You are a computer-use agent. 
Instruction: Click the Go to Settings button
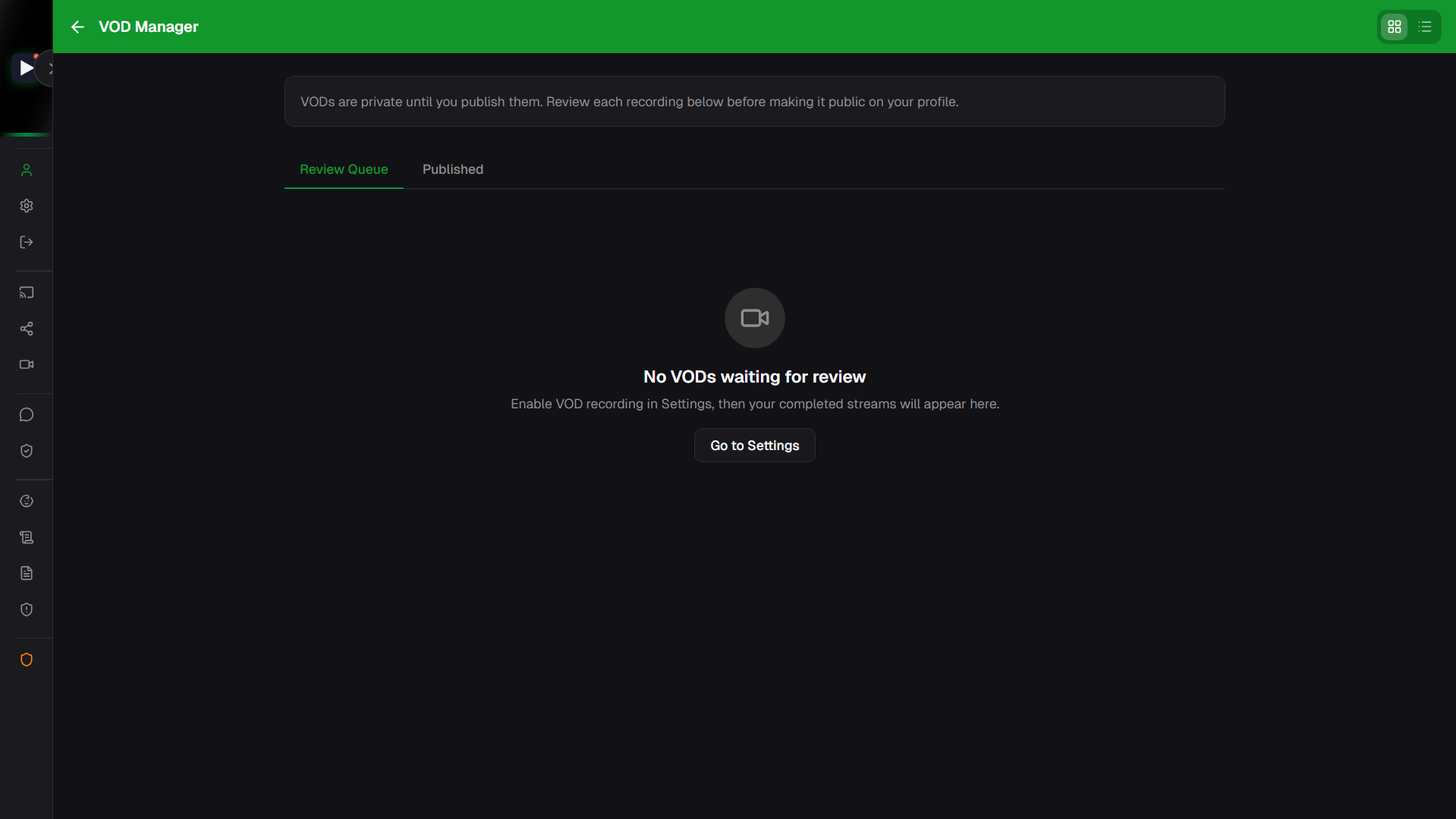(x=753, y=445)
